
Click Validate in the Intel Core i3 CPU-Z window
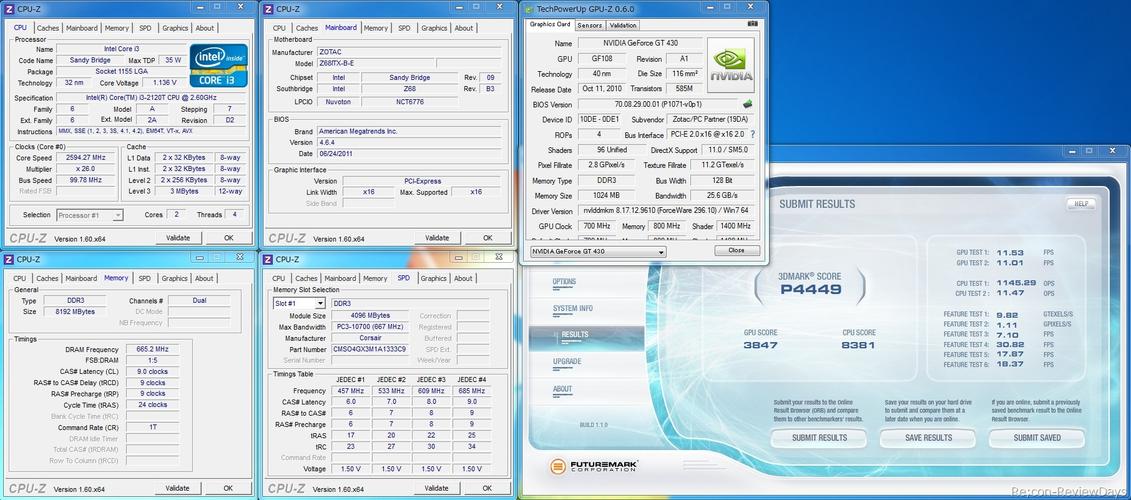click(177, 237)
